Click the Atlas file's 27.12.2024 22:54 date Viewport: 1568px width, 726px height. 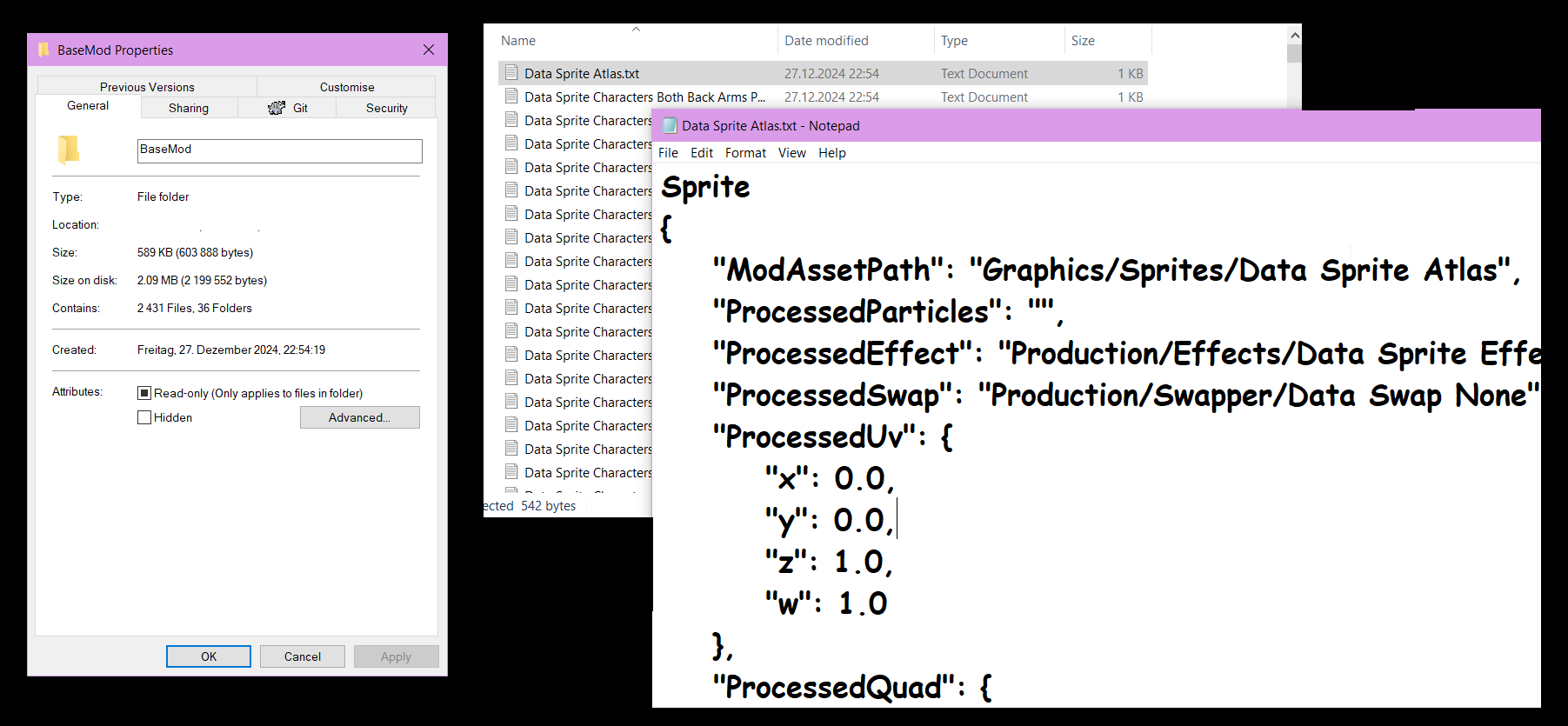(831, 74)
